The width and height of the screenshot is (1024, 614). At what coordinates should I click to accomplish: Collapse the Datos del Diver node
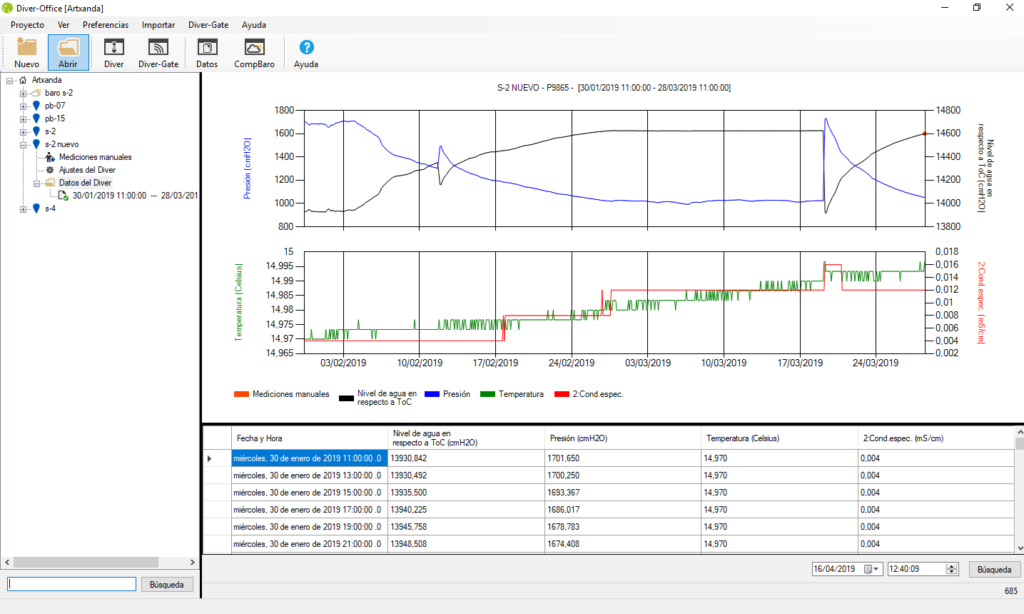pyautogui.click(x=37, y=184)
